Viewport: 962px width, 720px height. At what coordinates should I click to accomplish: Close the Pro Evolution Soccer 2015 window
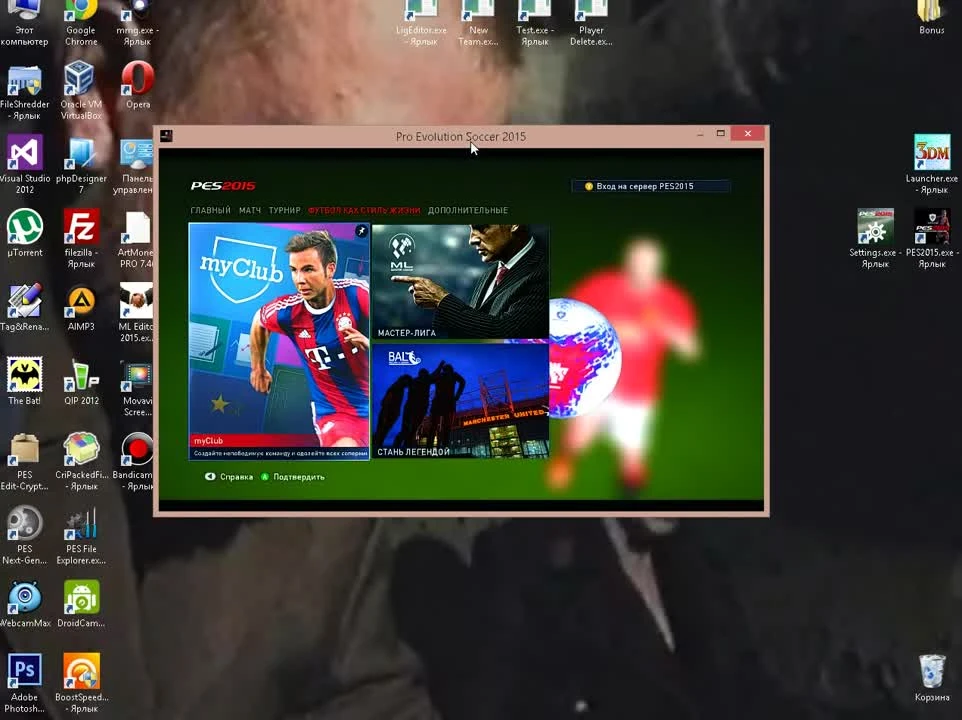(x=747, y=133)
